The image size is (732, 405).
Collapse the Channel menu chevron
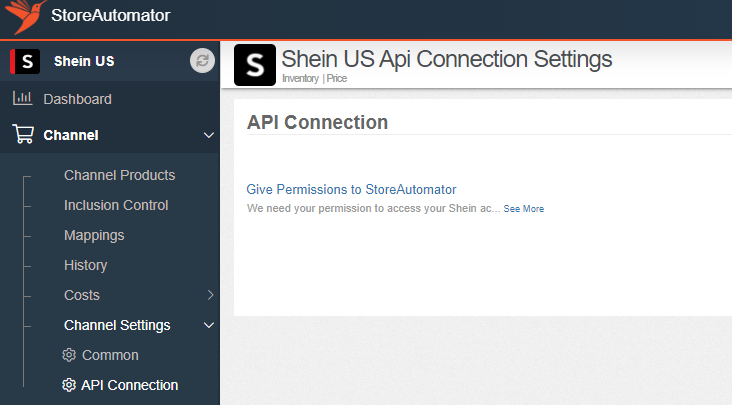pyautogui.click(x=209, y=135)
